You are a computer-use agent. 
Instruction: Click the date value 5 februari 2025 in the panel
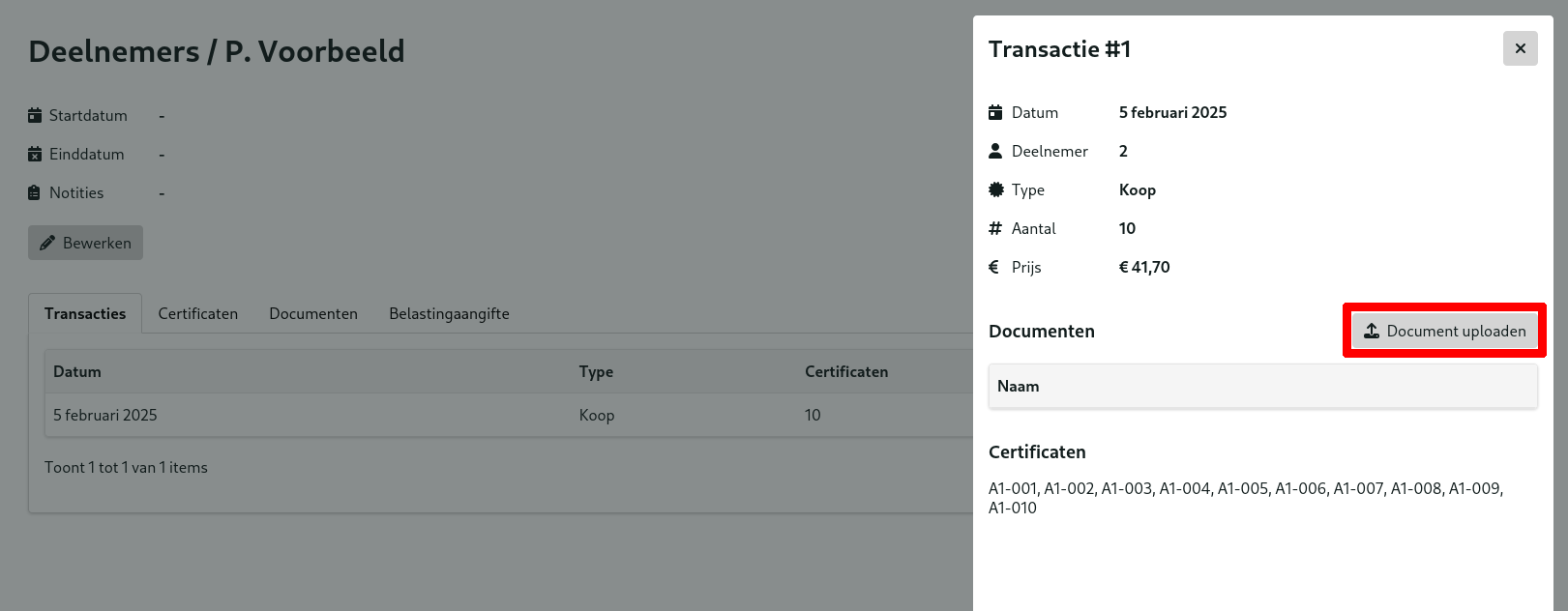(1172, 112)
